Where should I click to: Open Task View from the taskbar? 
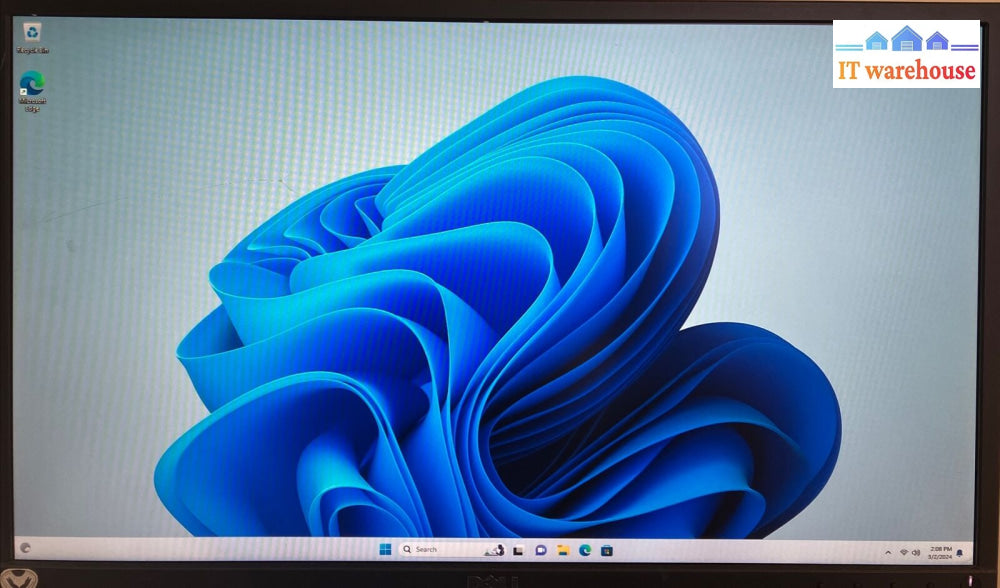pyautogui.click(x=518, y=551)
